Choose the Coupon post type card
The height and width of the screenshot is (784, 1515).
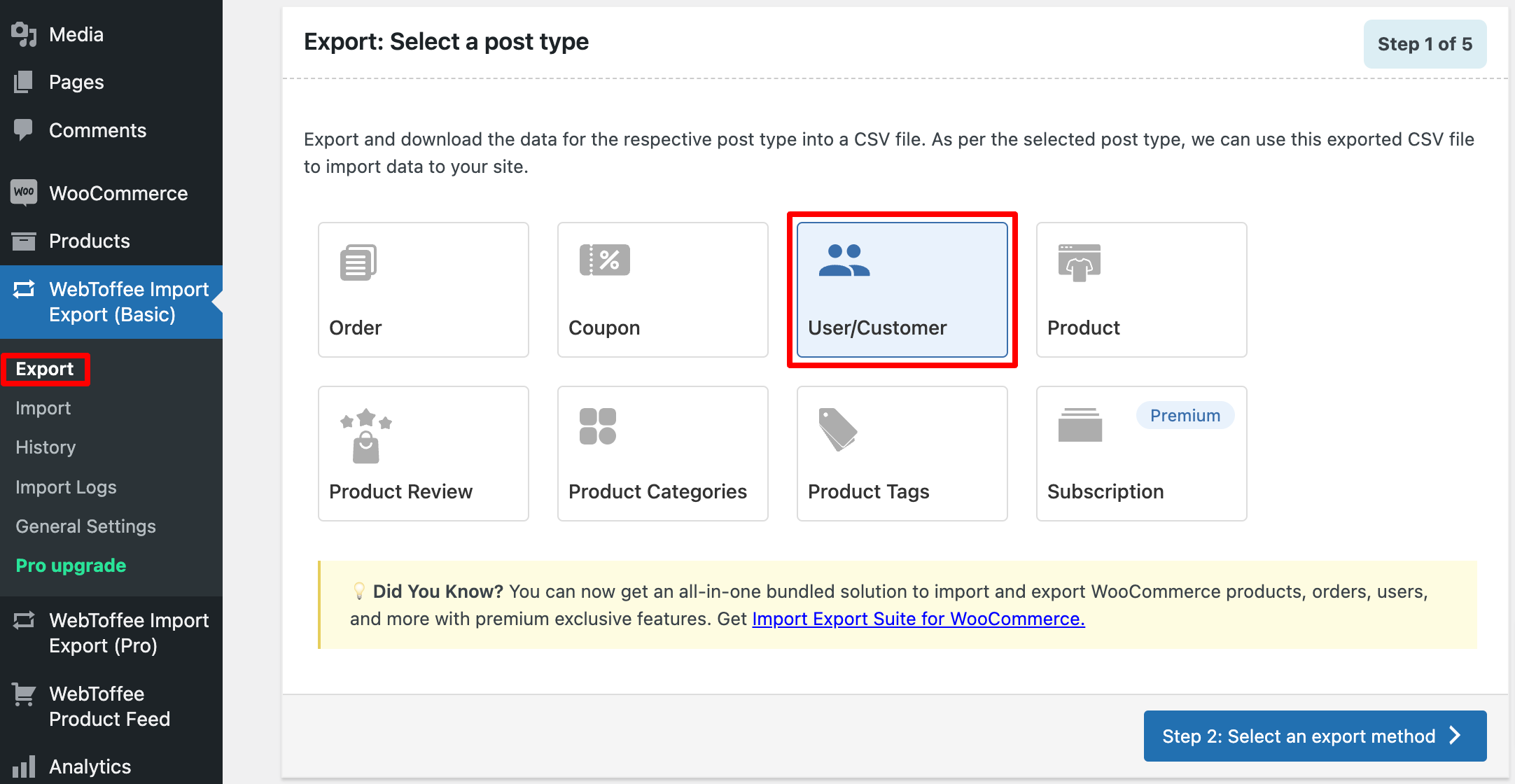(x=663, y=290)
